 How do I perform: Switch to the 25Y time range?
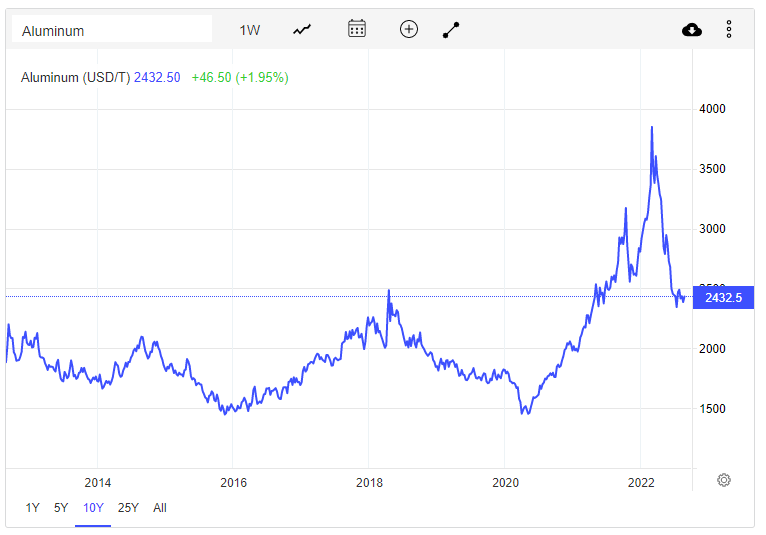[128, 508]
